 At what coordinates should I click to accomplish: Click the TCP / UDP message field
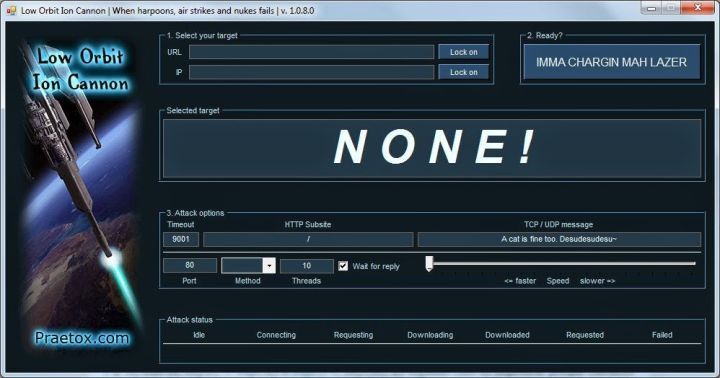(x=559, y=239)
